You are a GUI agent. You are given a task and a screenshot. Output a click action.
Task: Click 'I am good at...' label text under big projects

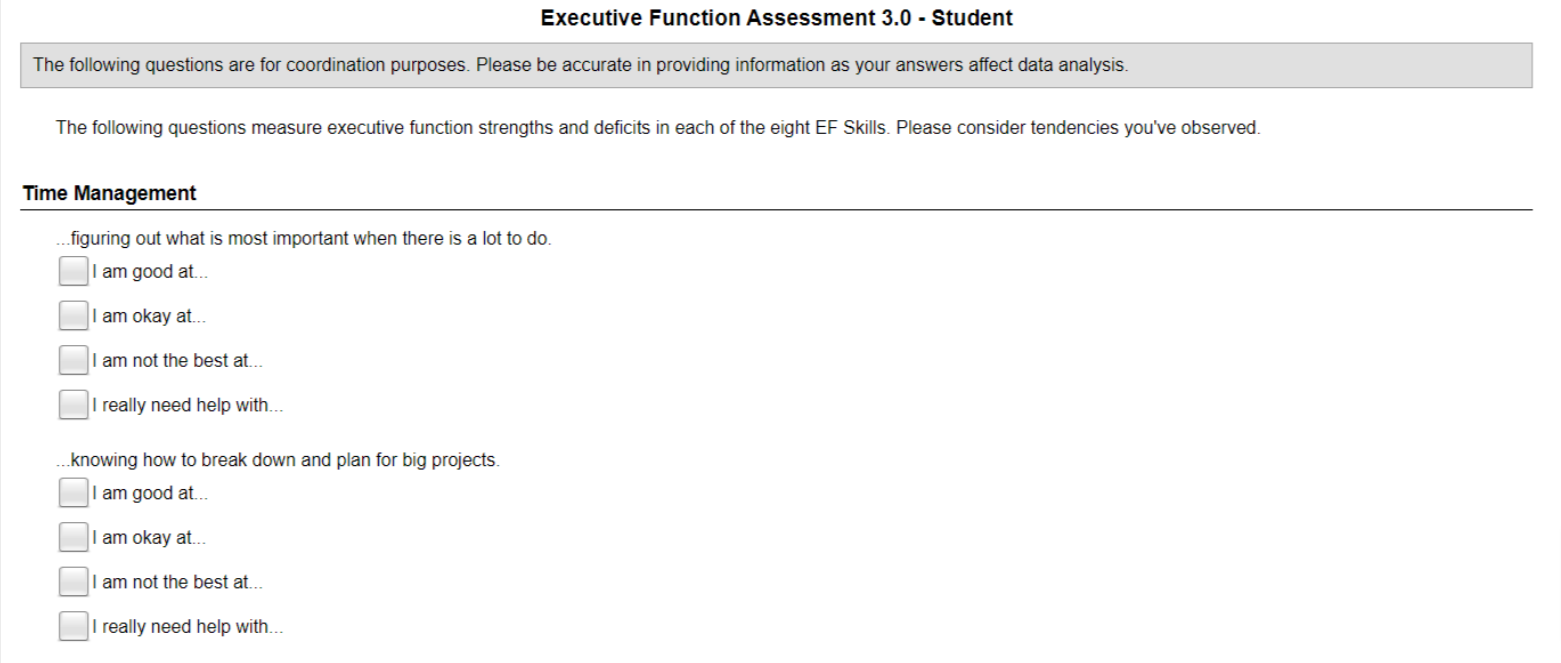point(150,493)
